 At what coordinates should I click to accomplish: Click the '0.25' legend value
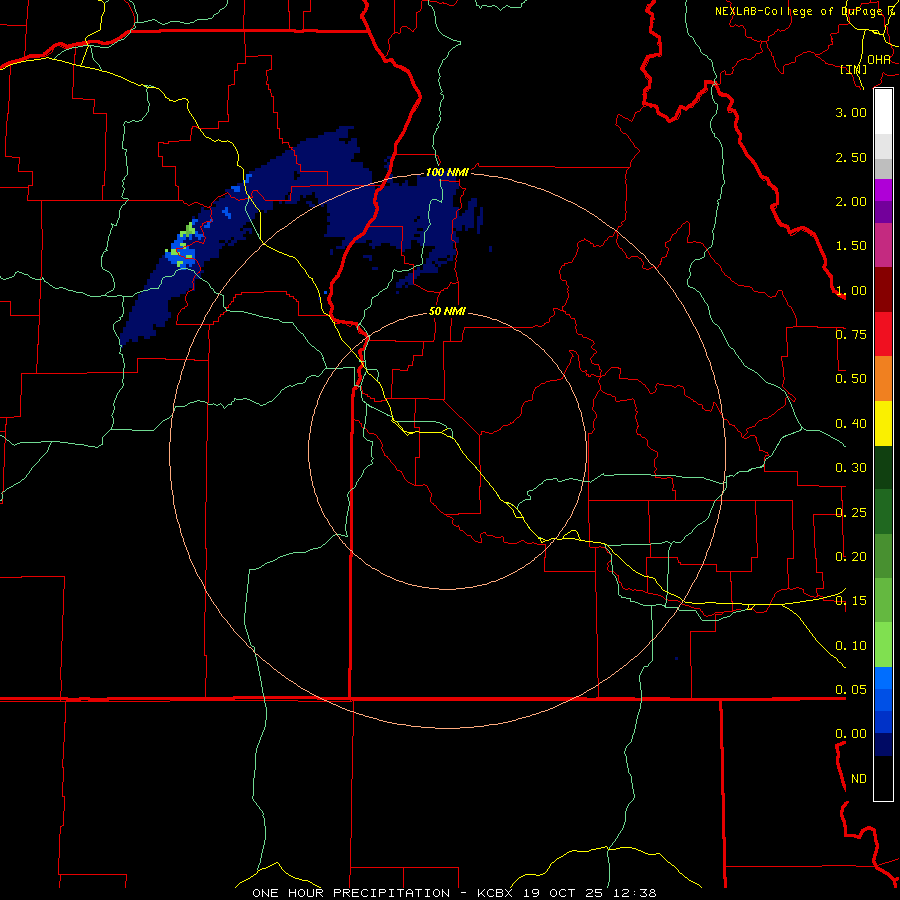[851, 513]
